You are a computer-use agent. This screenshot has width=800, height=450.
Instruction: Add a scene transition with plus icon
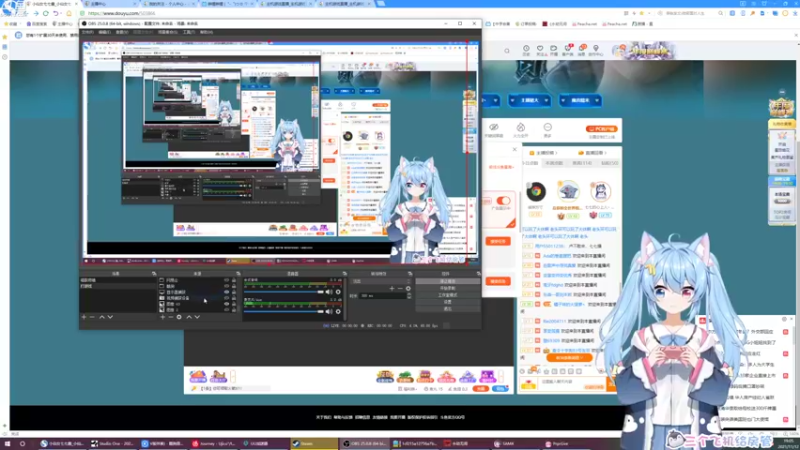click(392, 288)
